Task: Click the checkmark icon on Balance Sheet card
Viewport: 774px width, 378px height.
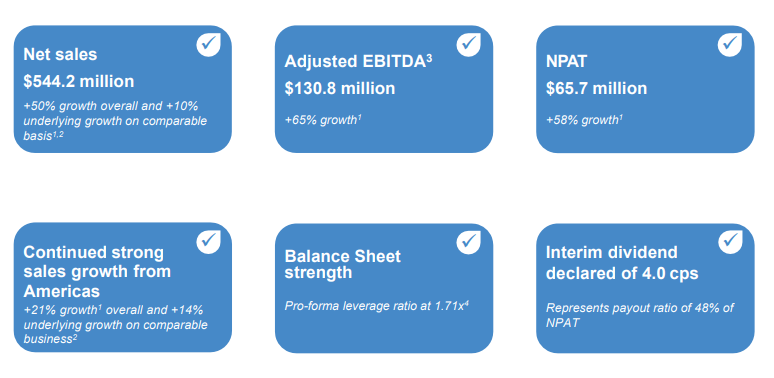Action: [468, 242]
